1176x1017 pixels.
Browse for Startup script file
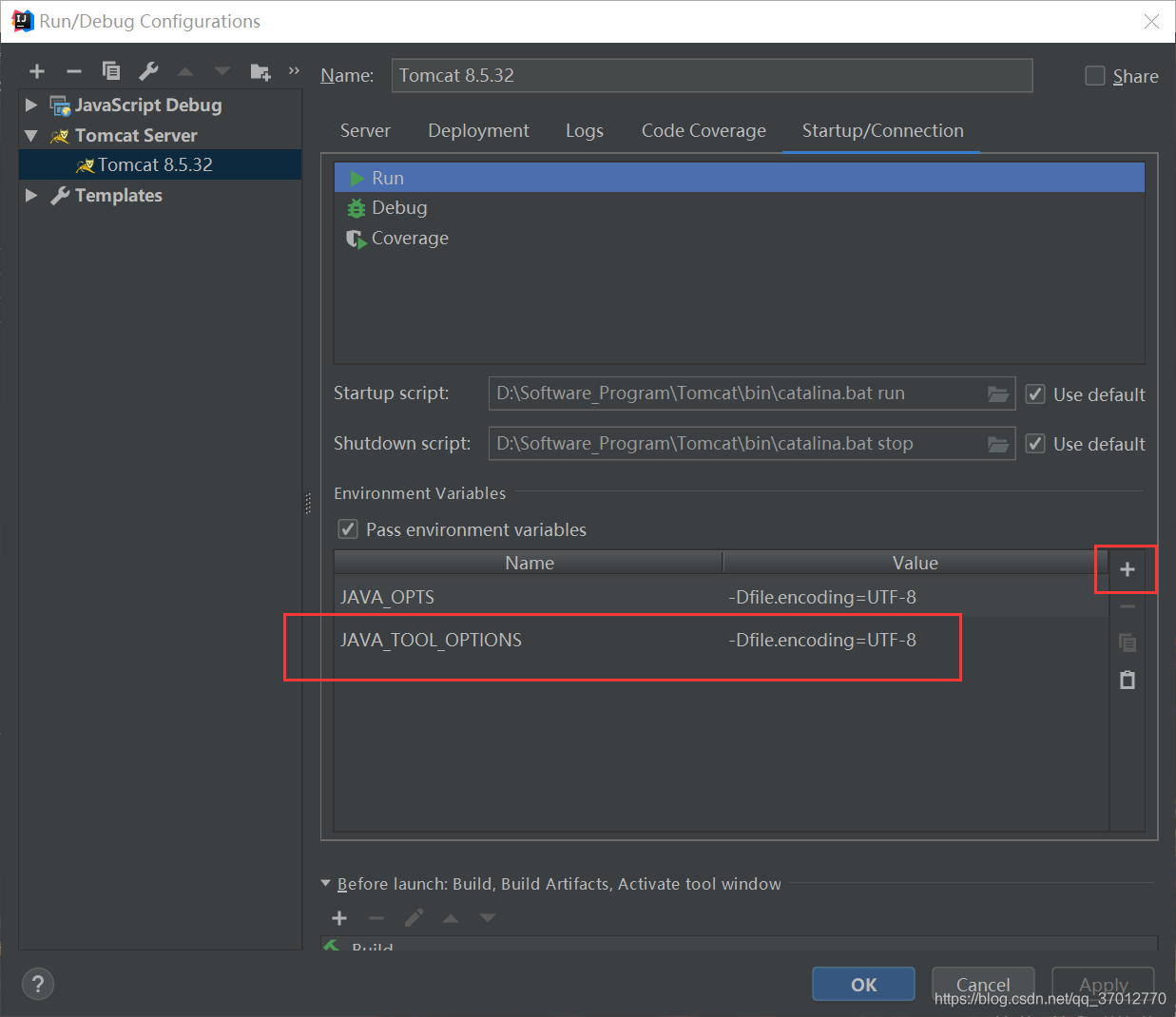(x=998, y=393)
